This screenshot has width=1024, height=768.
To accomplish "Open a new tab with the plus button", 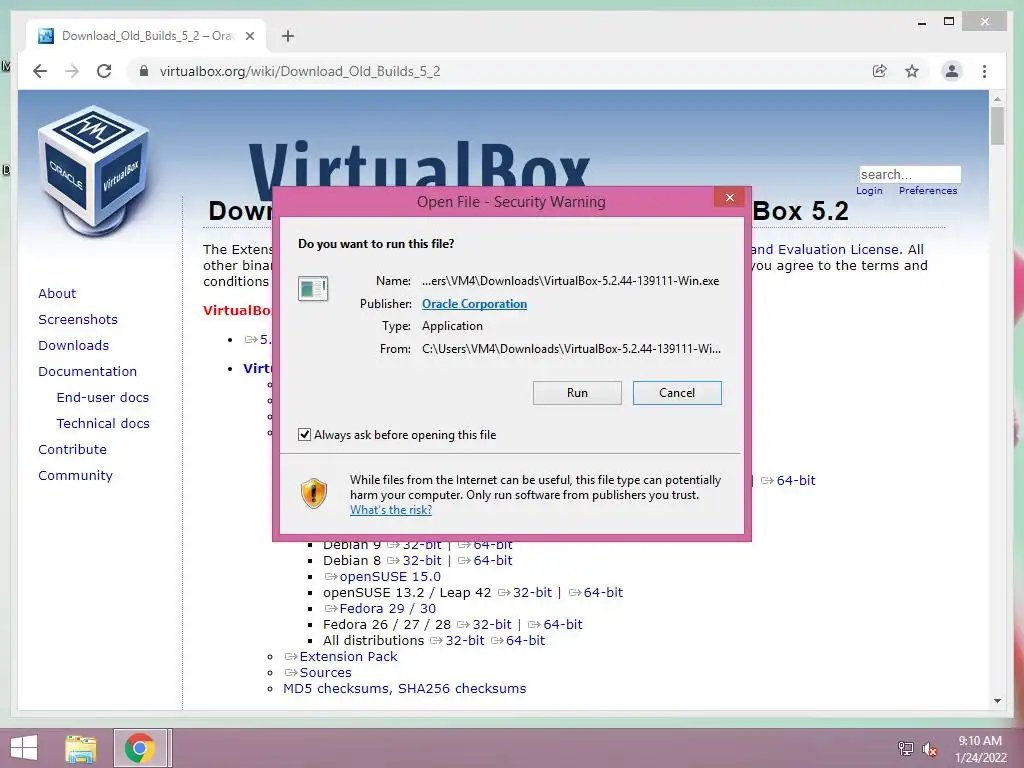I will [288, 36].
